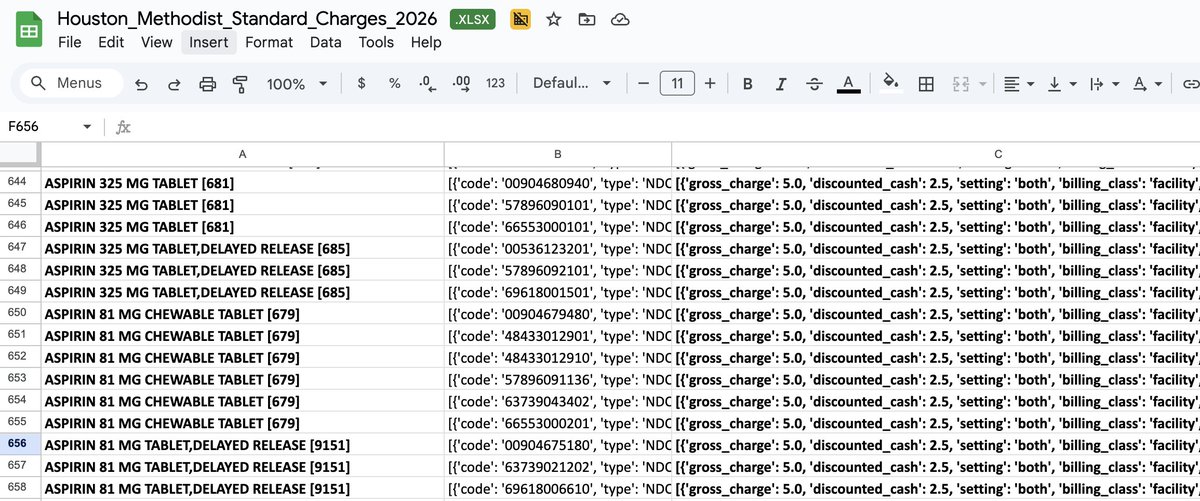Increase decimal places

pos(461,84)
